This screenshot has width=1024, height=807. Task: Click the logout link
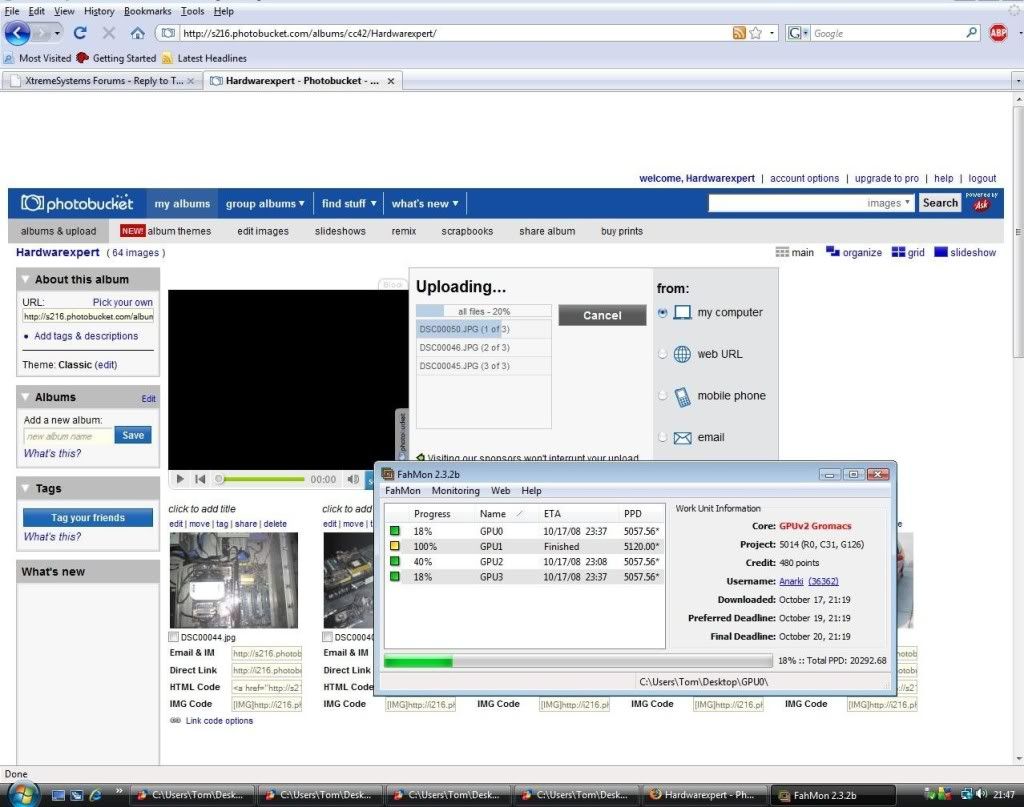pos(982,178)
